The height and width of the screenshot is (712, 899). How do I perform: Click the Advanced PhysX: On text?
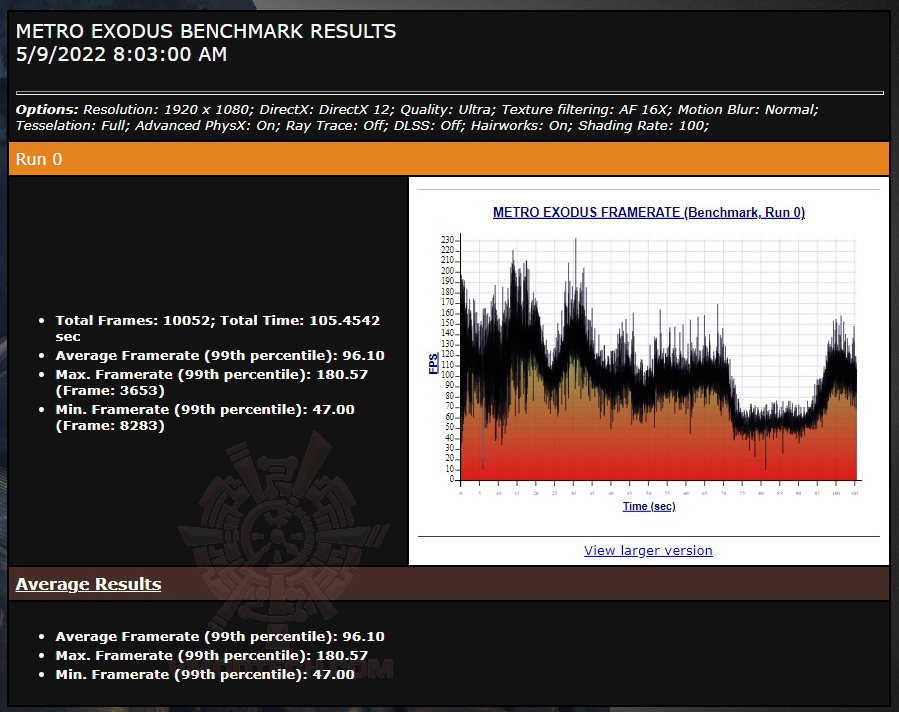click(x=208, y=126)
